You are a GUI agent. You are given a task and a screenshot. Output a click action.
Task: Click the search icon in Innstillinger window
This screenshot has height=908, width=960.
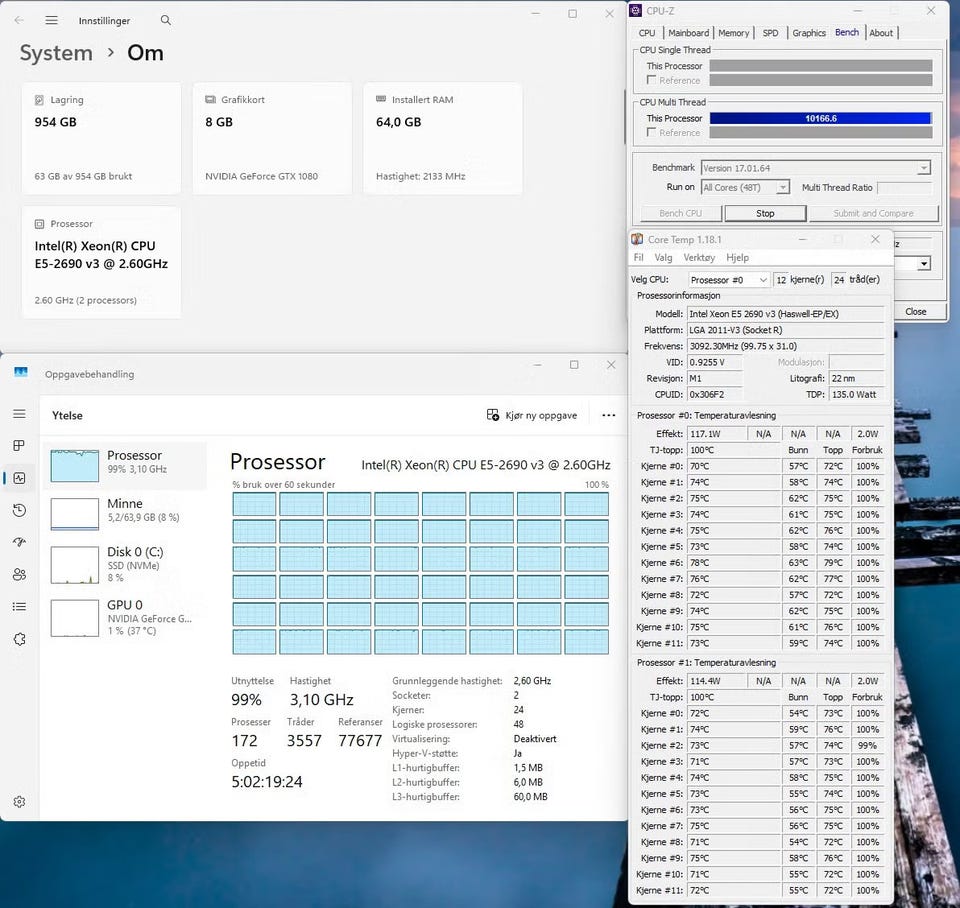[x=166, y=20]
